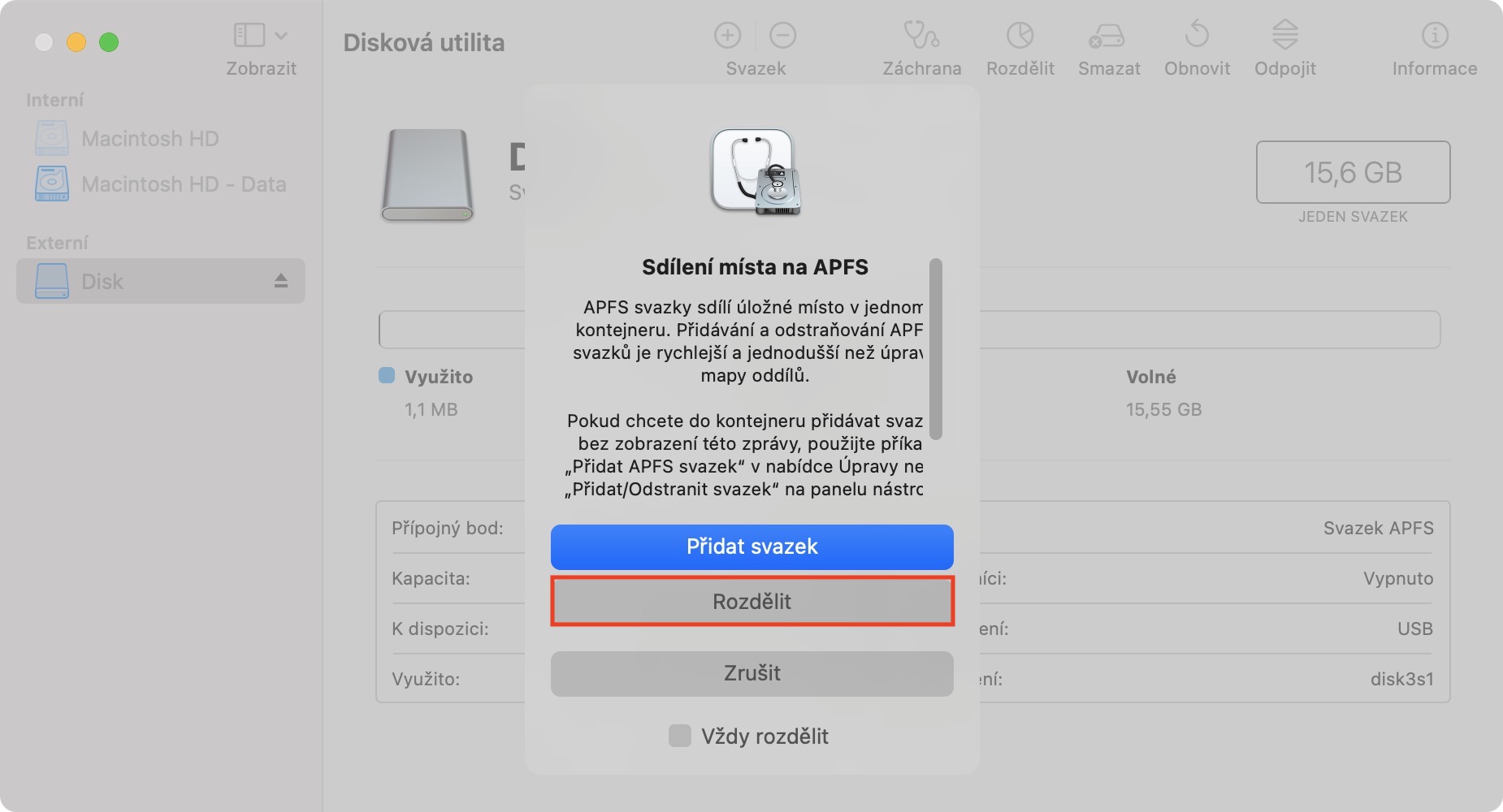
Task: Eject the external Disk in sidebar
Action: coord(281,281)
